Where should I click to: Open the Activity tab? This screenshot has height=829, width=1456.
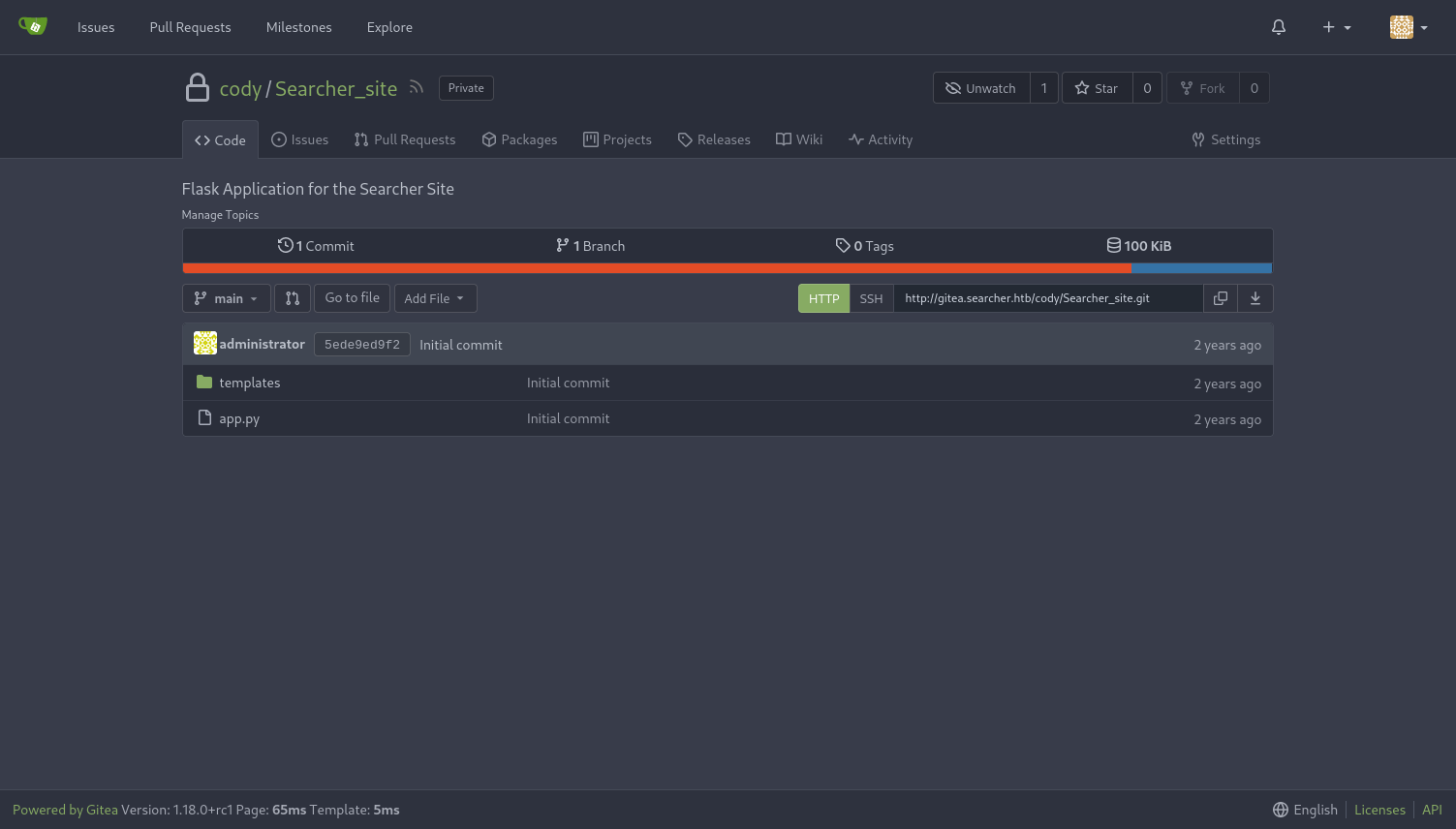[881, 139]
